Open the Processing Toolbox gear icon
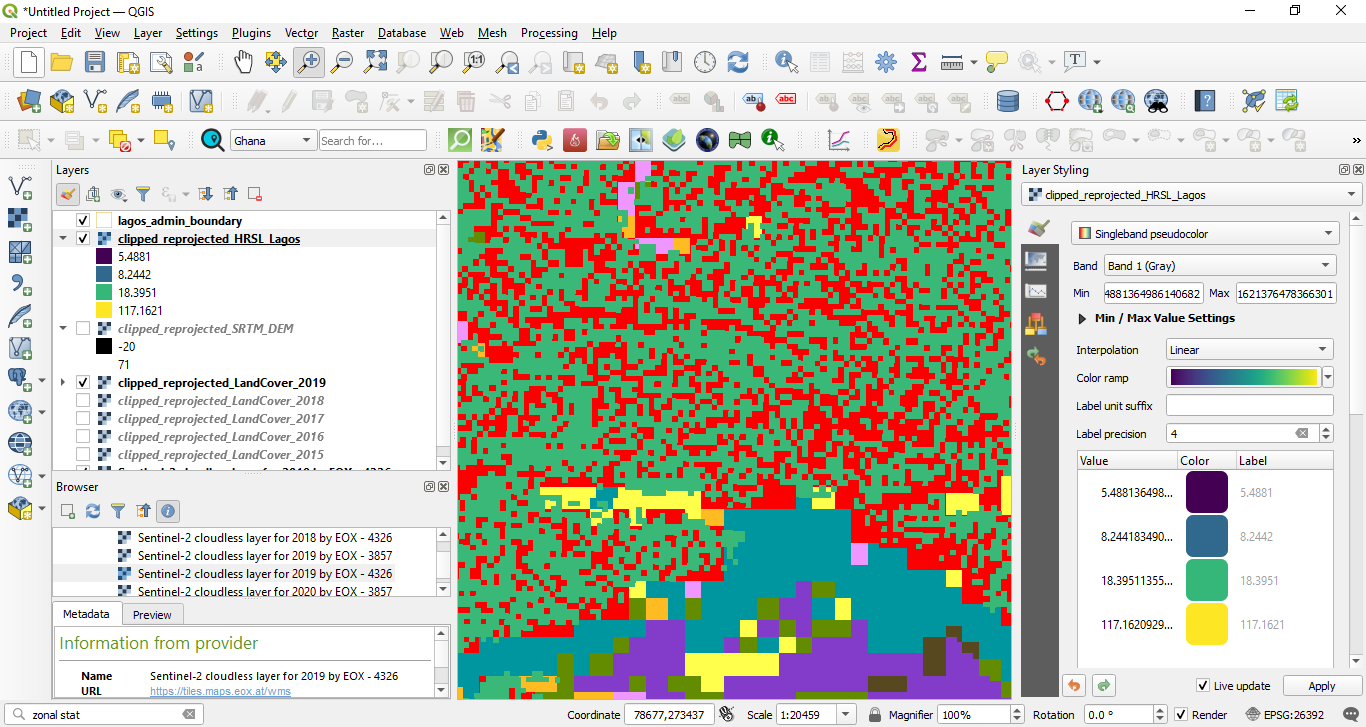Screen dimensions: 1366x727 click(x=886, y=62)
